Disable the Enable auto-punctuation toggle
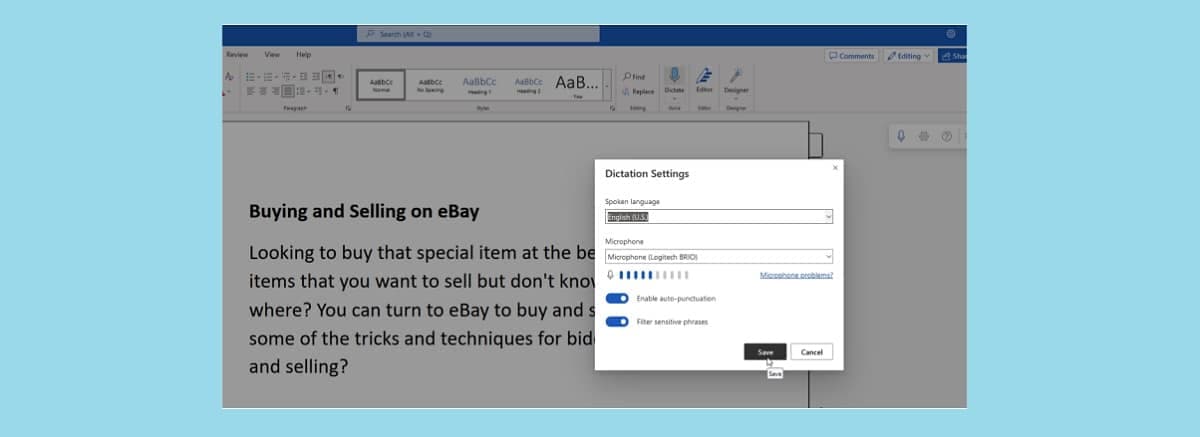The width and height of the screenshot is (1200, 437). (x=617, y=298)
